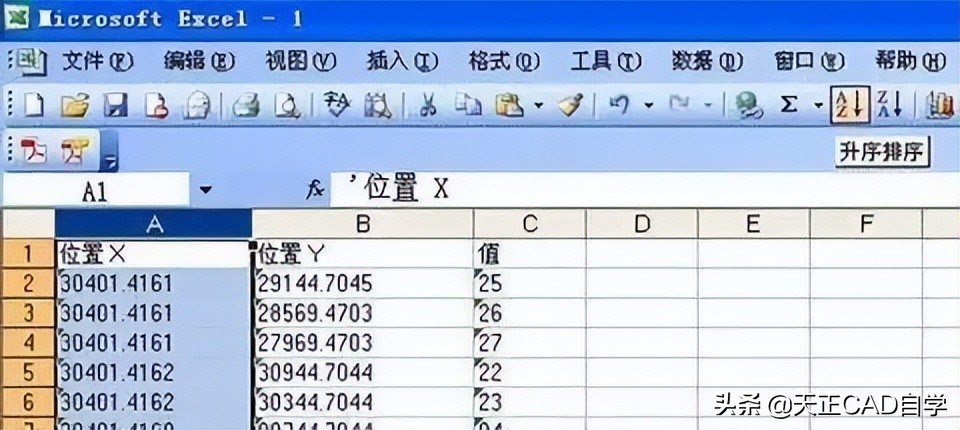Click the workbook document icon beside 文件
Viewport: 960px width, 430px height.
point(31,61)
